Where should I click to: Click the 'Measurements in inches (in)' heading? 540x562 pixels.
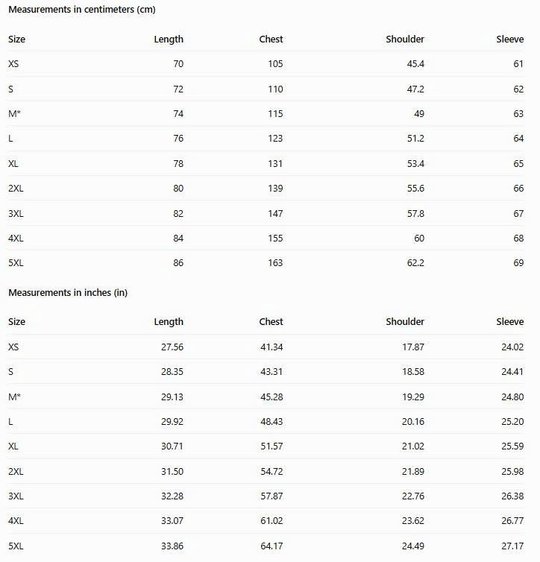(x=68, y=292)
